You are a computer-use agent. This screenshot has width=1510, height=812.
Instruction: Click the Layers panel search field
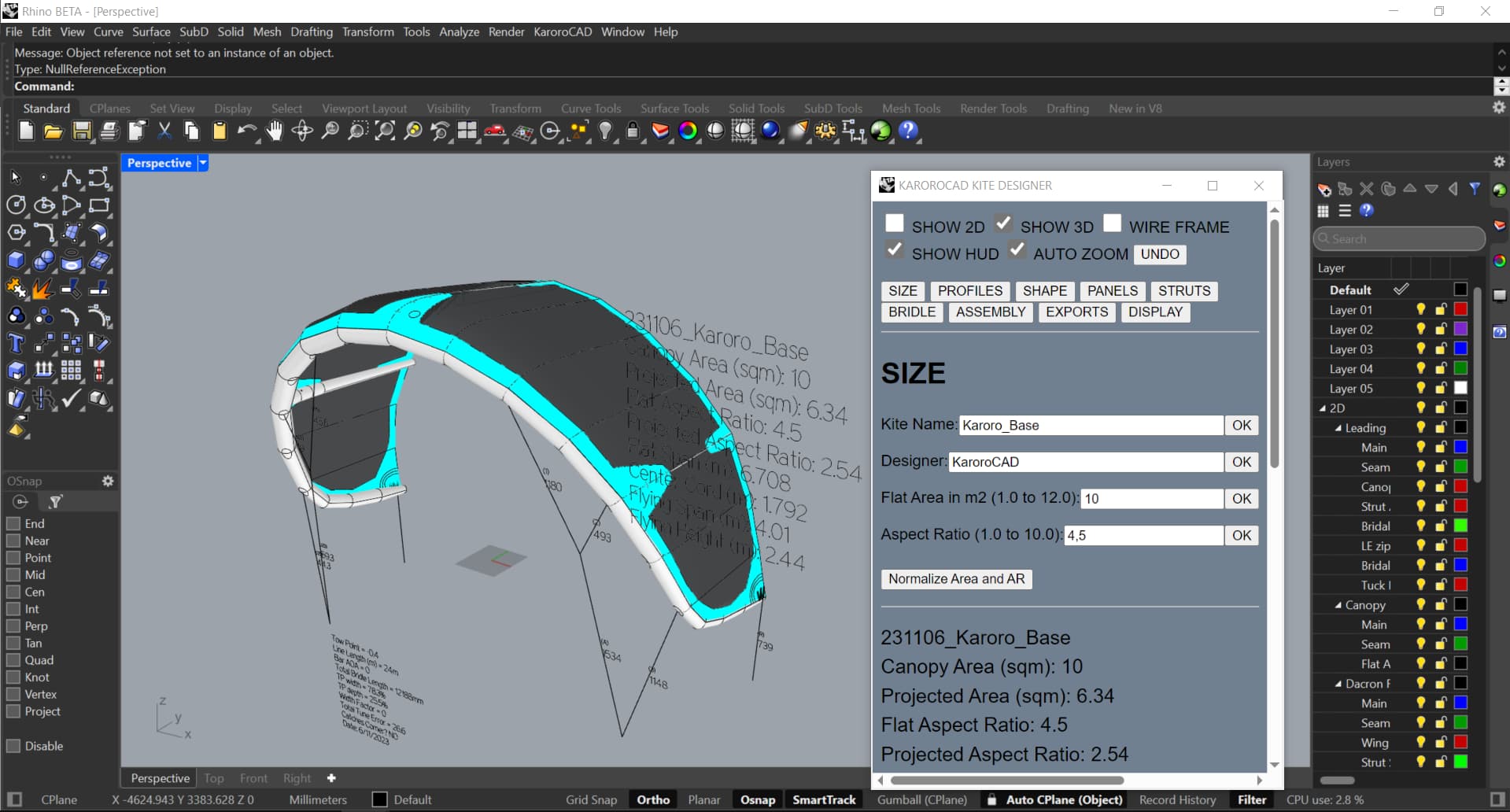[1399, 238]
